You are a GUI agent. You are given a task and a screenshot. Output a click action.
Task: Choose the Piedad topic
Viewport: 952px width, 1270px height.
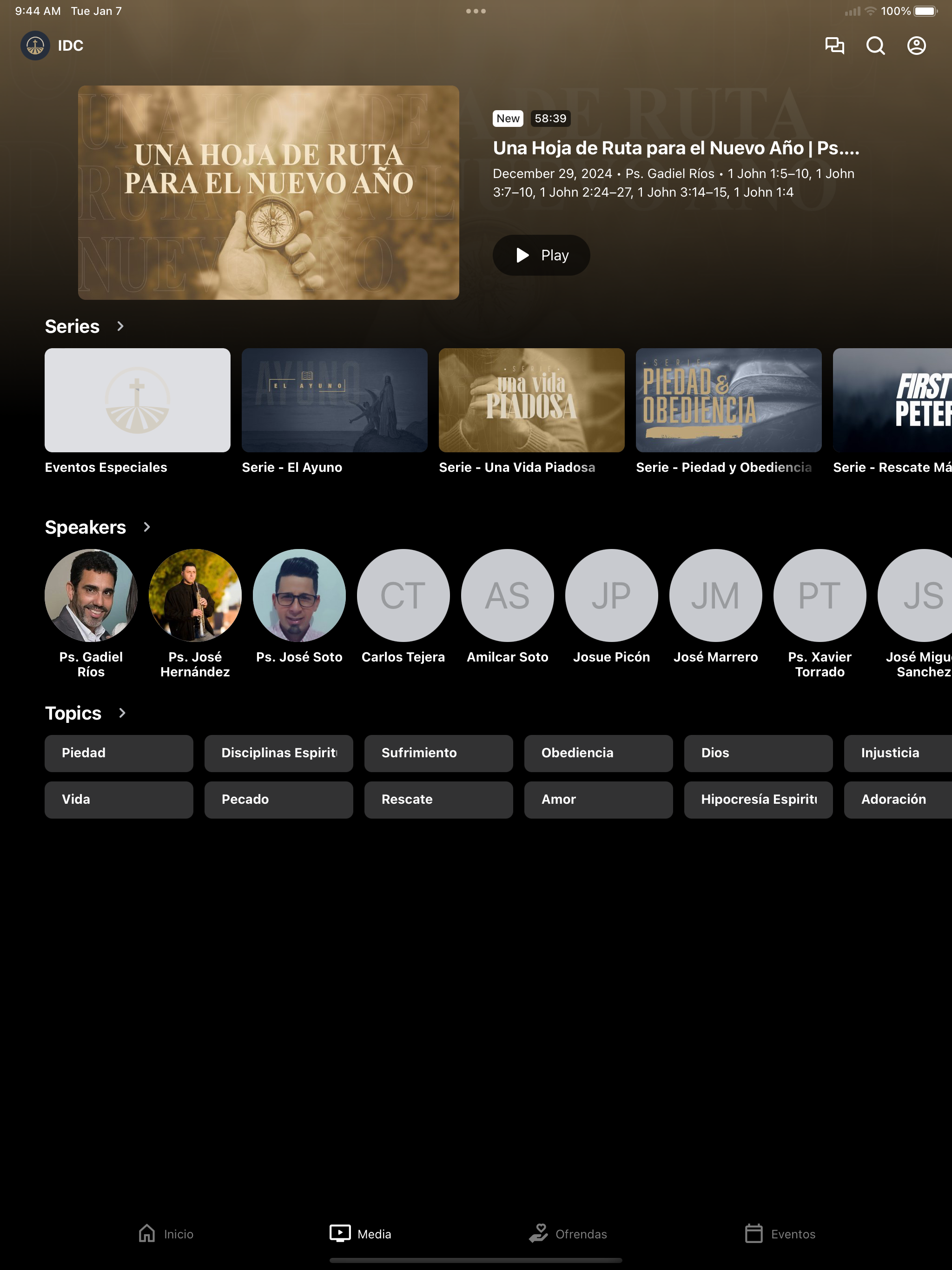(x=119, y=753)
